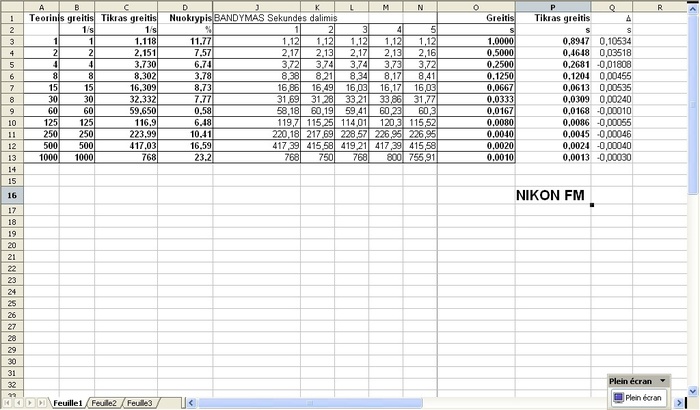Go to first sheet with tab navigation arrow
The image size is (700, 410).
6,403
